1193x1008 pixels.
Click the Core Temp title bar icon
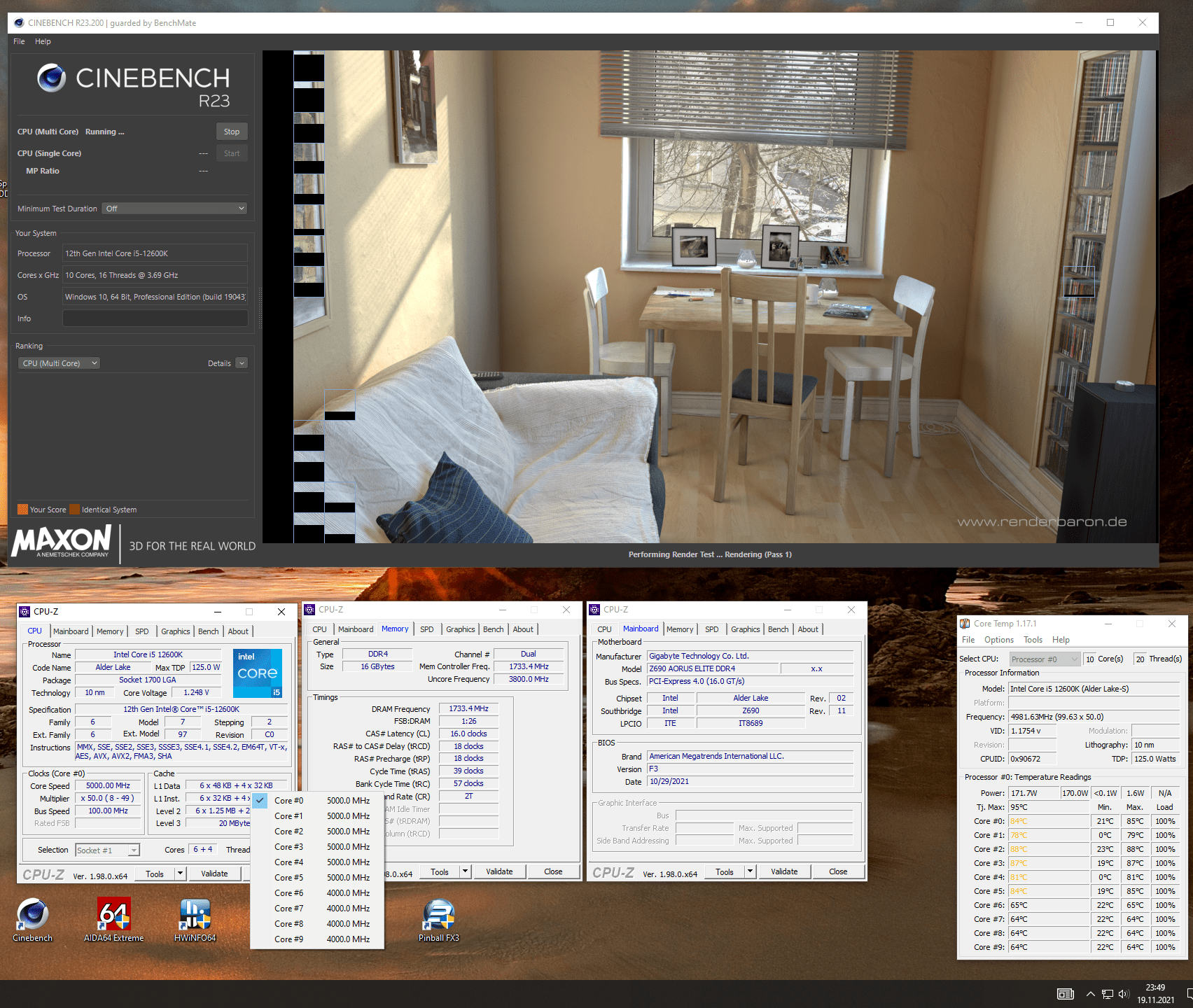[965, 624]
